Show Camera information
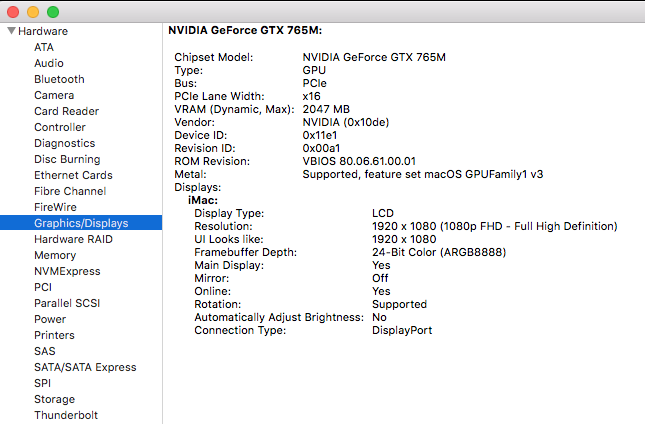Screen dimensions: 645x424 pos(54,95)
